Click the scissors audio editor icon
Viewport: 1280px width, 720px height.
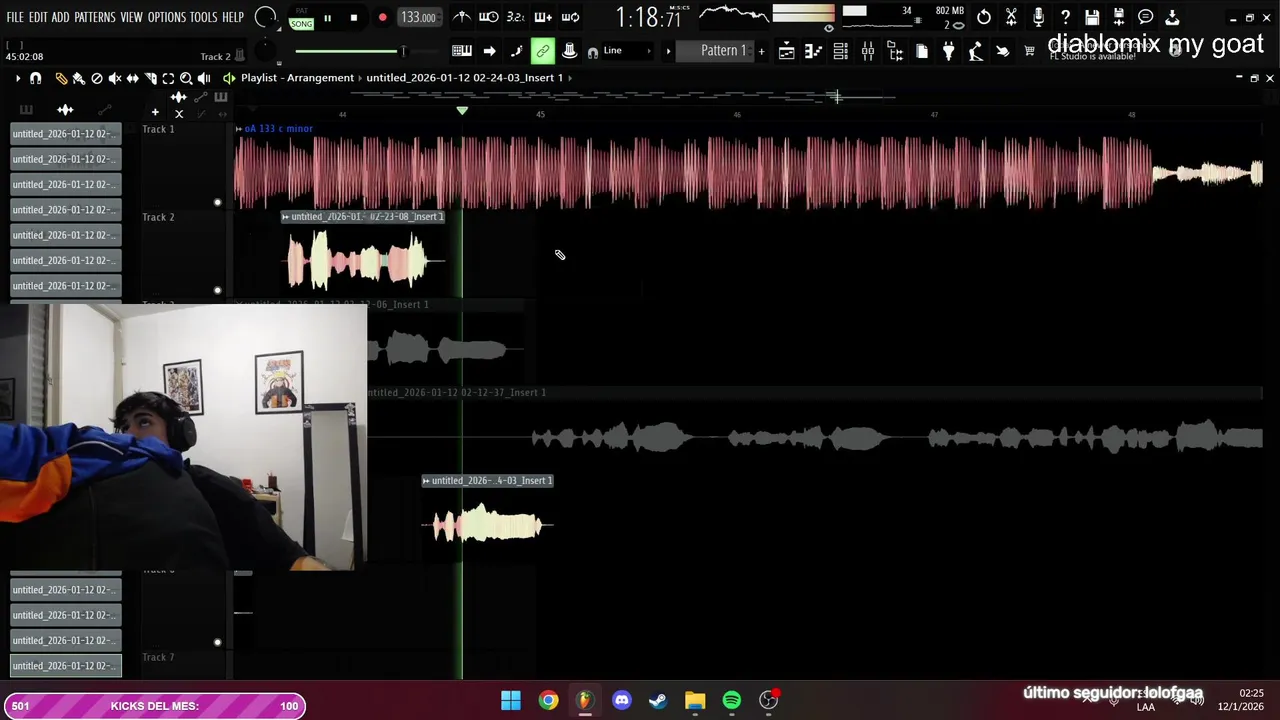pos(1011,17)
